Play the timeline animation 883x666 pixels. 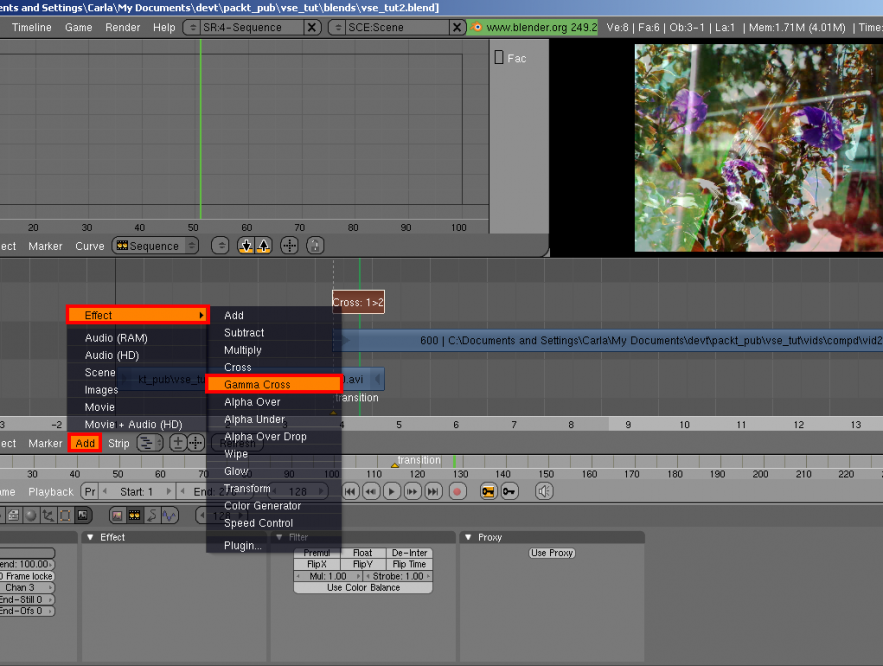tap(391, 491)
